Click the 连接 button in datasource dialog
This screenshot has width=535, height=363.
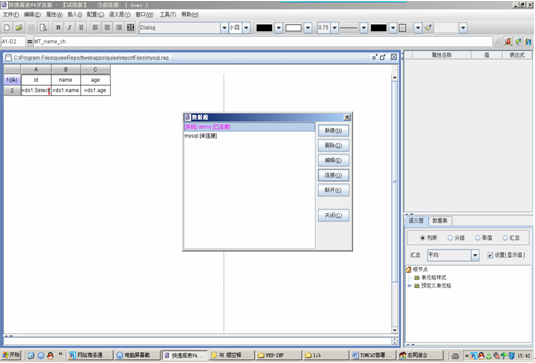(333, 175)
